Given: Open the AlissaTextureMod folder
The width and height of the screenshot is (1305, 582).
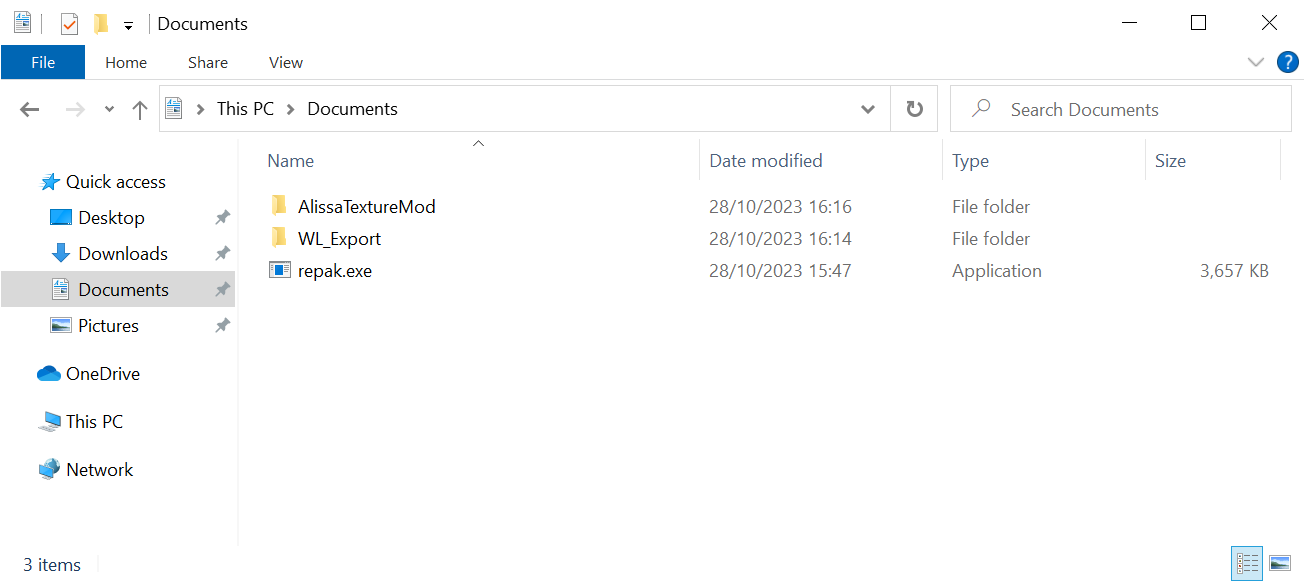Looking at the screenshot, I should [x=366, y=207].
